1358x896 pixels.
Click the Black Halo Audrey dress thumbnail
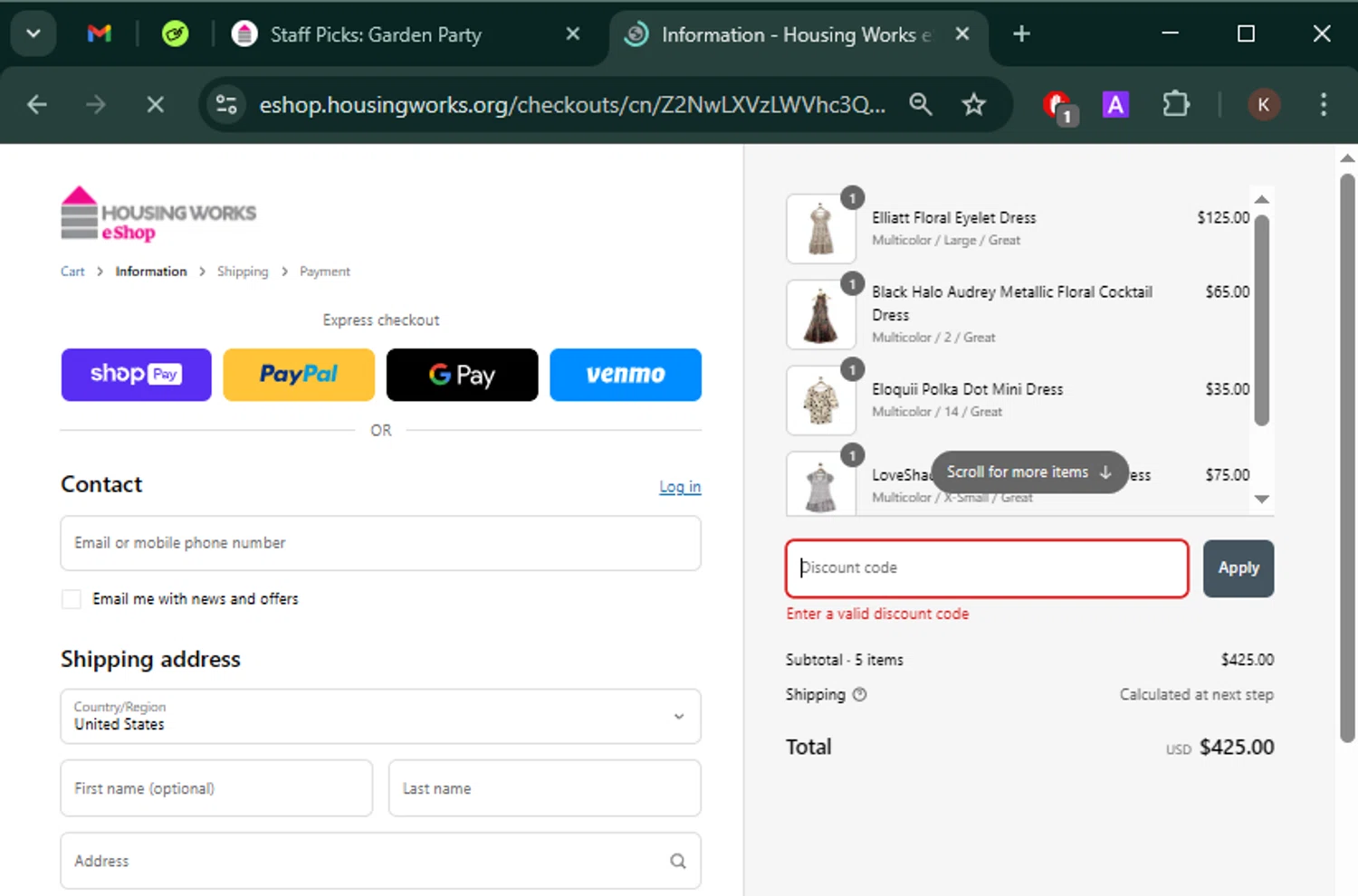(x=821, y=314)
